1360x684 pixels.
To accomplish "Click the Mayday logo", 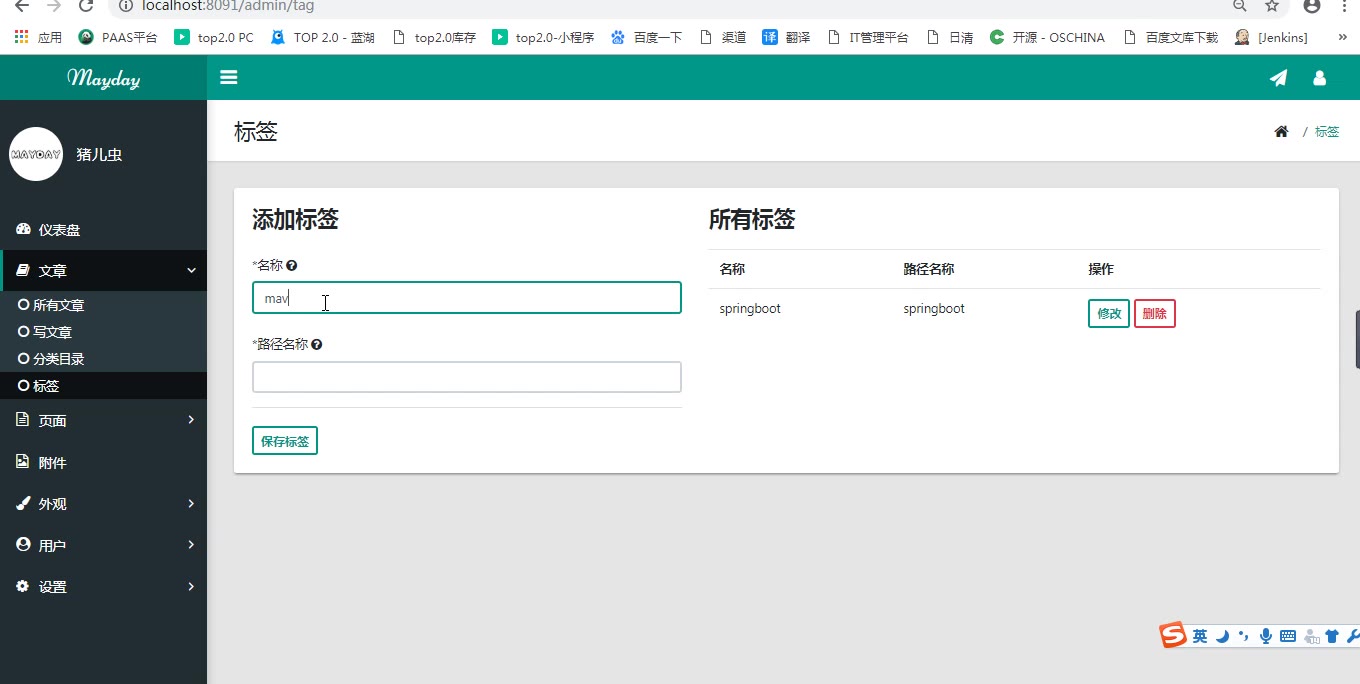I will [103, 78].
